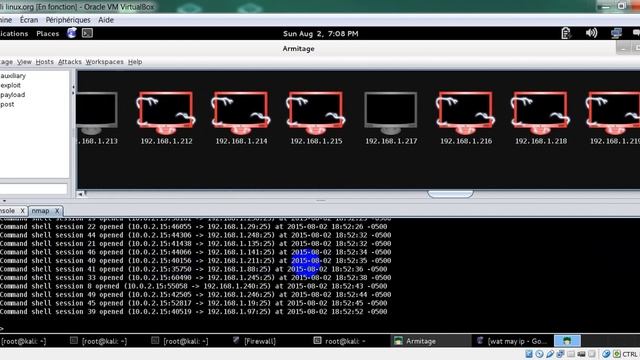
Task: Switch to the Firewall window in taskbar
Action: [254, 341]
